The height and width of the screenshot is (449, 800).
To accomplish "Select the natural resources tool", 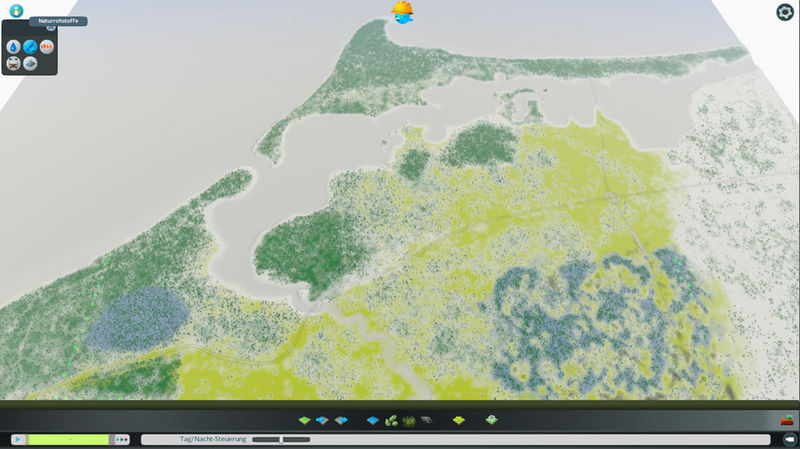I will [459, 421].
